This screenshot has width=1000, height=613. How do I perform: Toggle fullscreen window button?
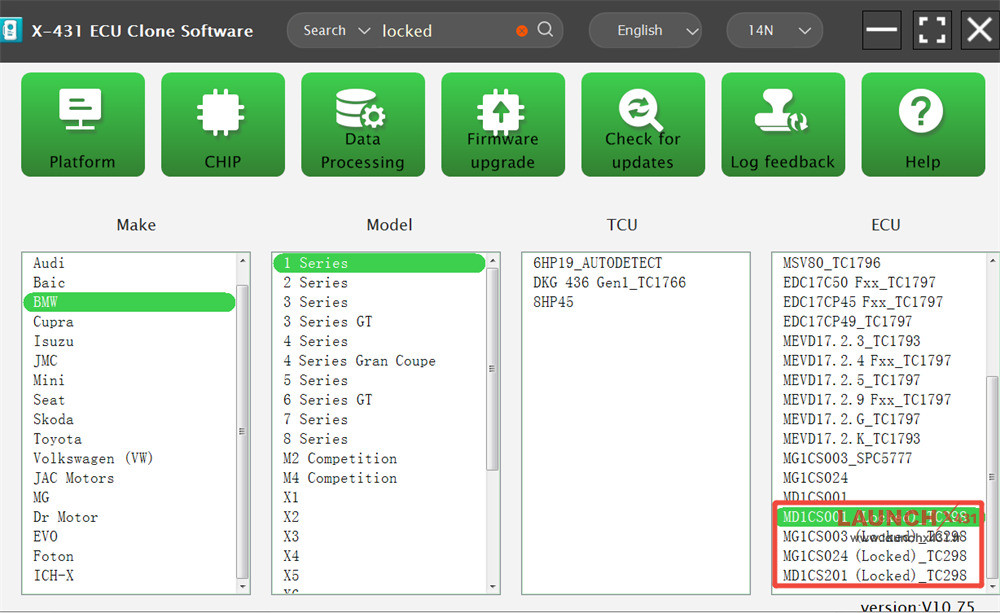click(x=931, y=30)
